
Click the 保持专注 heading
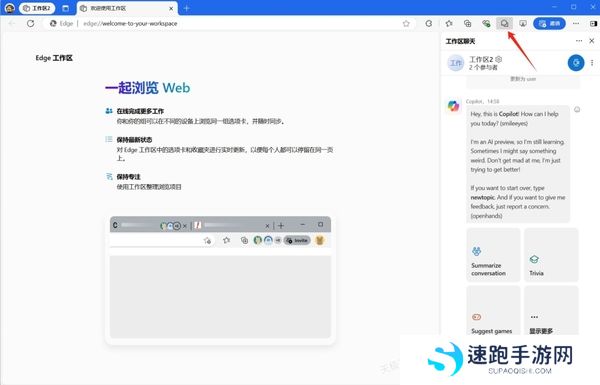point(129,177)
